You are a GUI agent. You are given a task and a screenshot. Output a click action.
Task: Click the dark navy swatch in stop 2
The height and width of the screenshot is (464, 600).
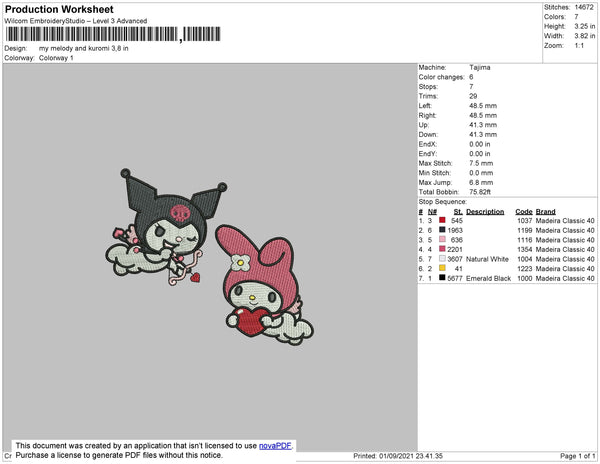coord(442,230)
